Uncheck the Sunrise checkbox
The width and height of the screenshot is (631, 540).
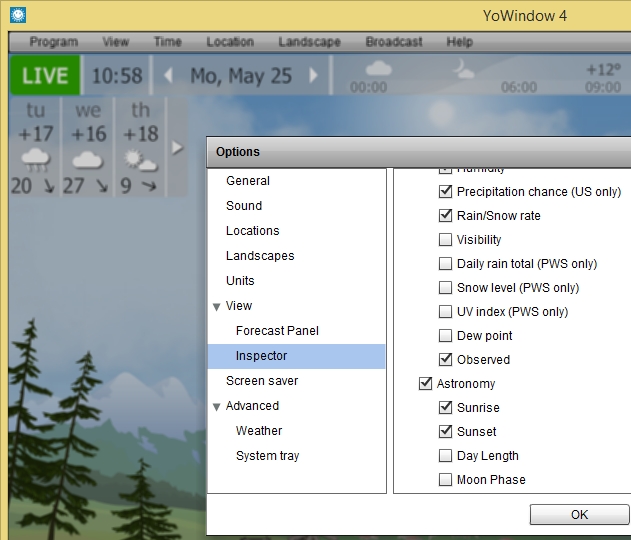click(446, 408)
